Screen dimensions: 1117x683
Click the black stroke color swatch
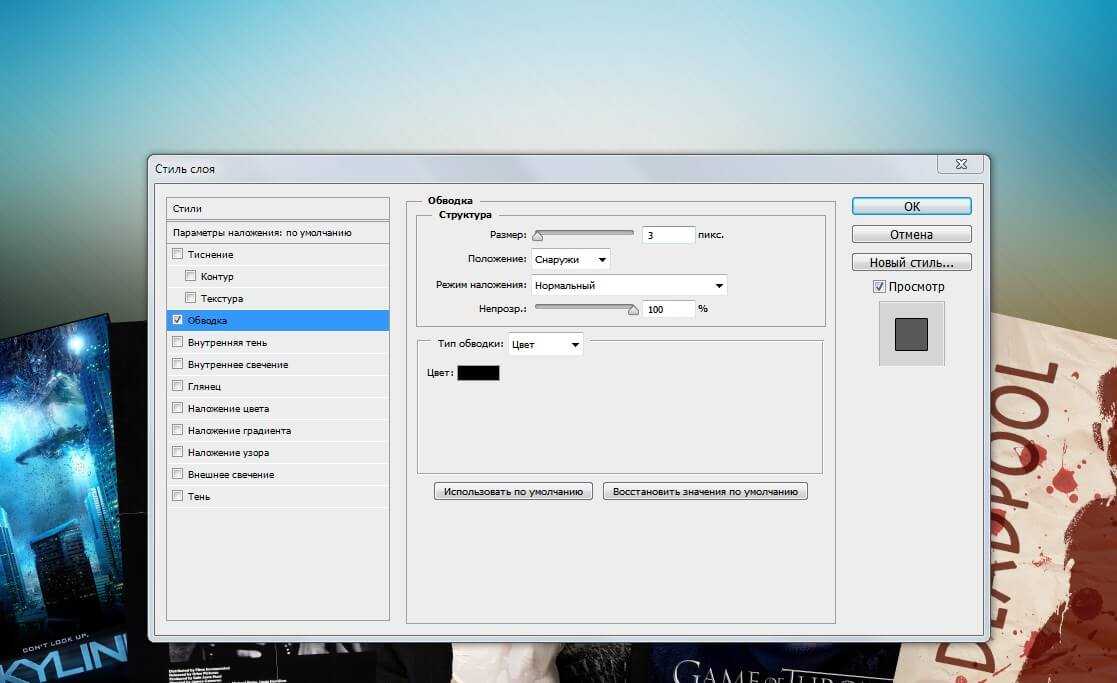point(478,373)
